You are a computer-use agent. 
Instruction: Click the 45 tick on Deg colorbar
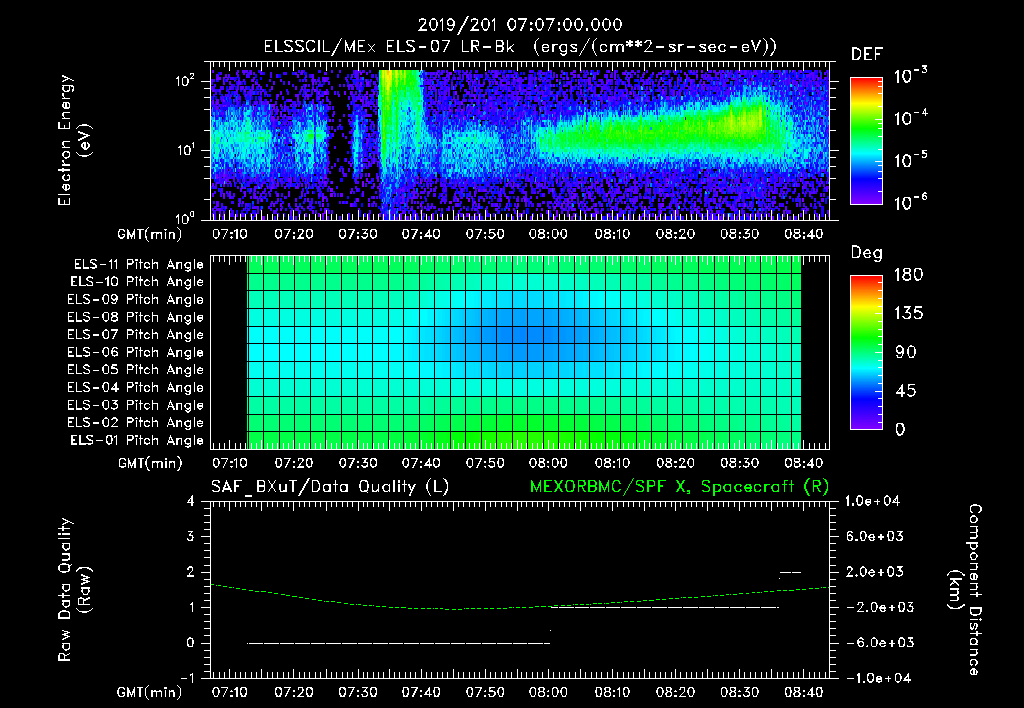tap(906, 391)
